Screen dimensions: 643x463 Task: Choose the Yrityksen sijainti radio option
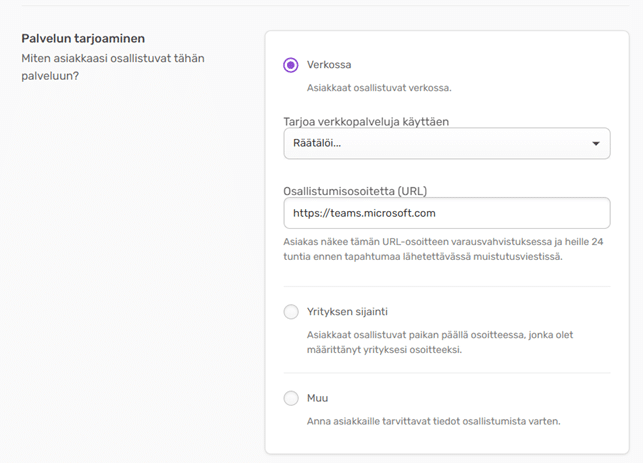(291, 312)
